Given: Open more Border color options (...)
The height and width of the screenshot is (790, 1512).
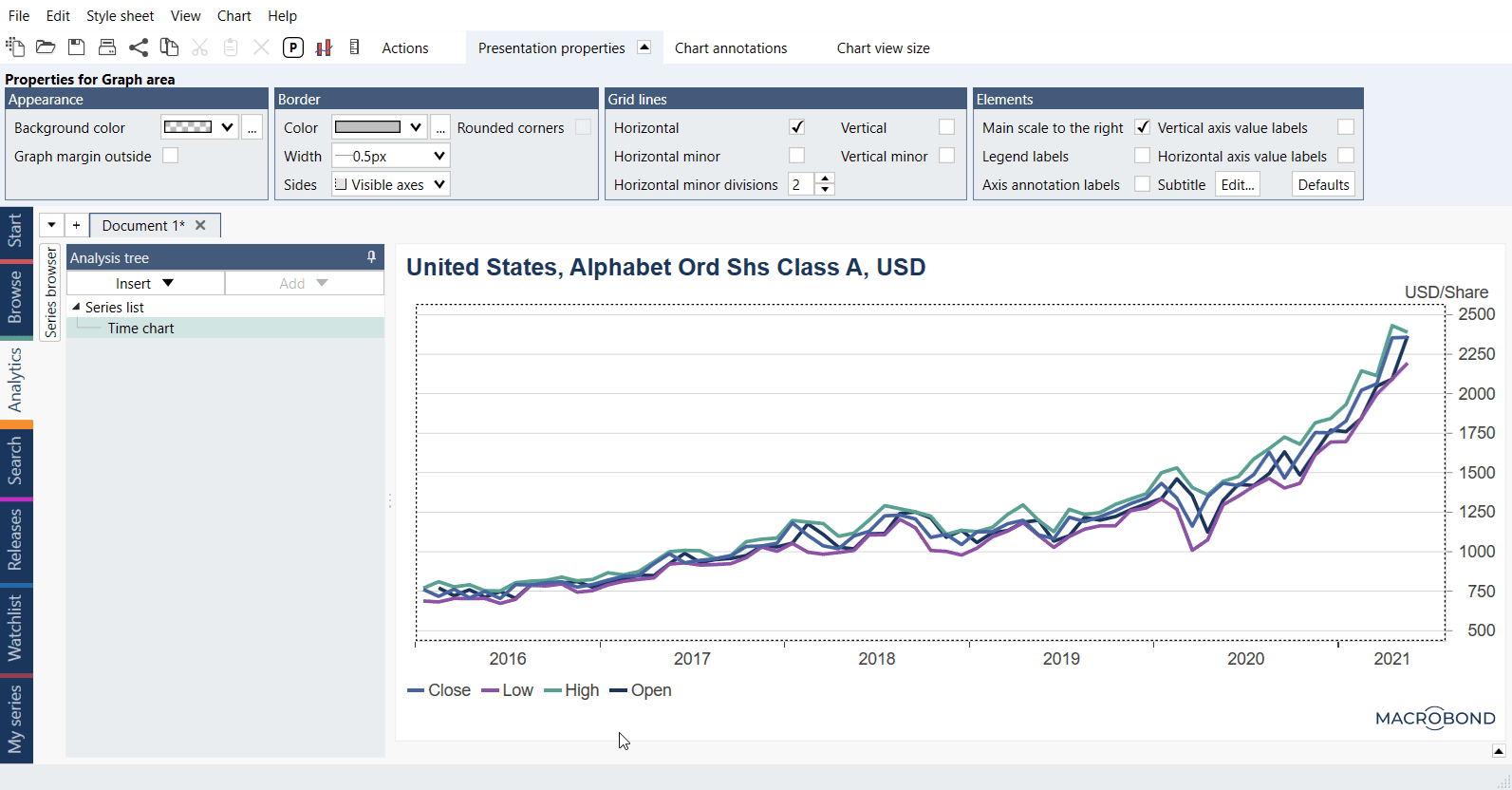Looking at the screenshot, I should [440, 127].
